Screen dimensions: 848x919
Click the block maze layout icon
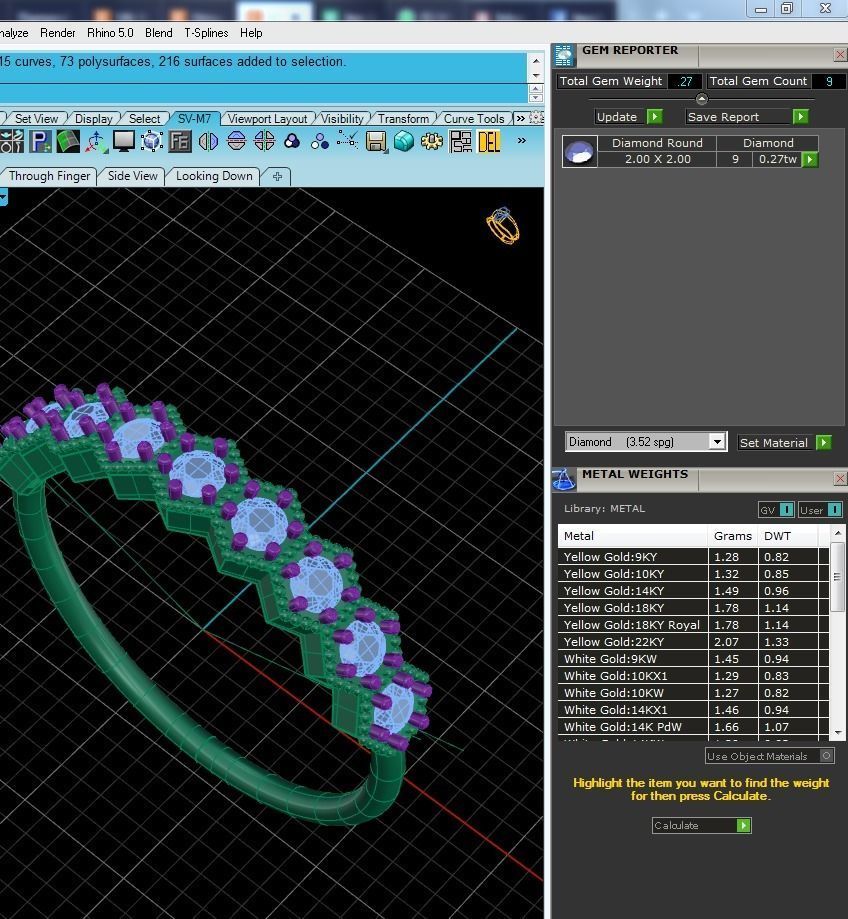(x=461, y=142)
